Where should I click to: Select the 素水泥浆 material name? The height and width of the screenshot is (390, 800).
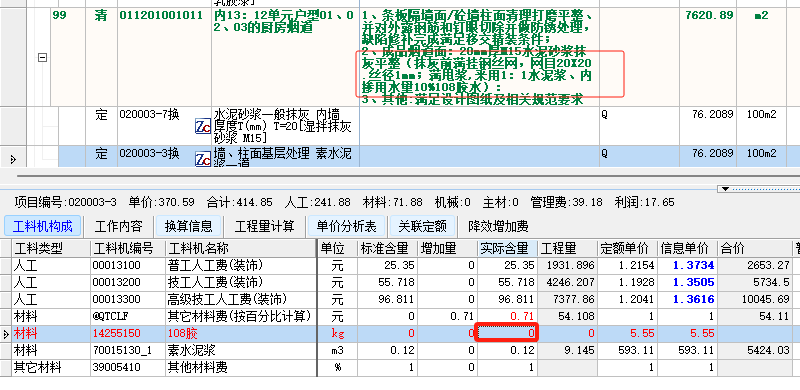point(191,350)
